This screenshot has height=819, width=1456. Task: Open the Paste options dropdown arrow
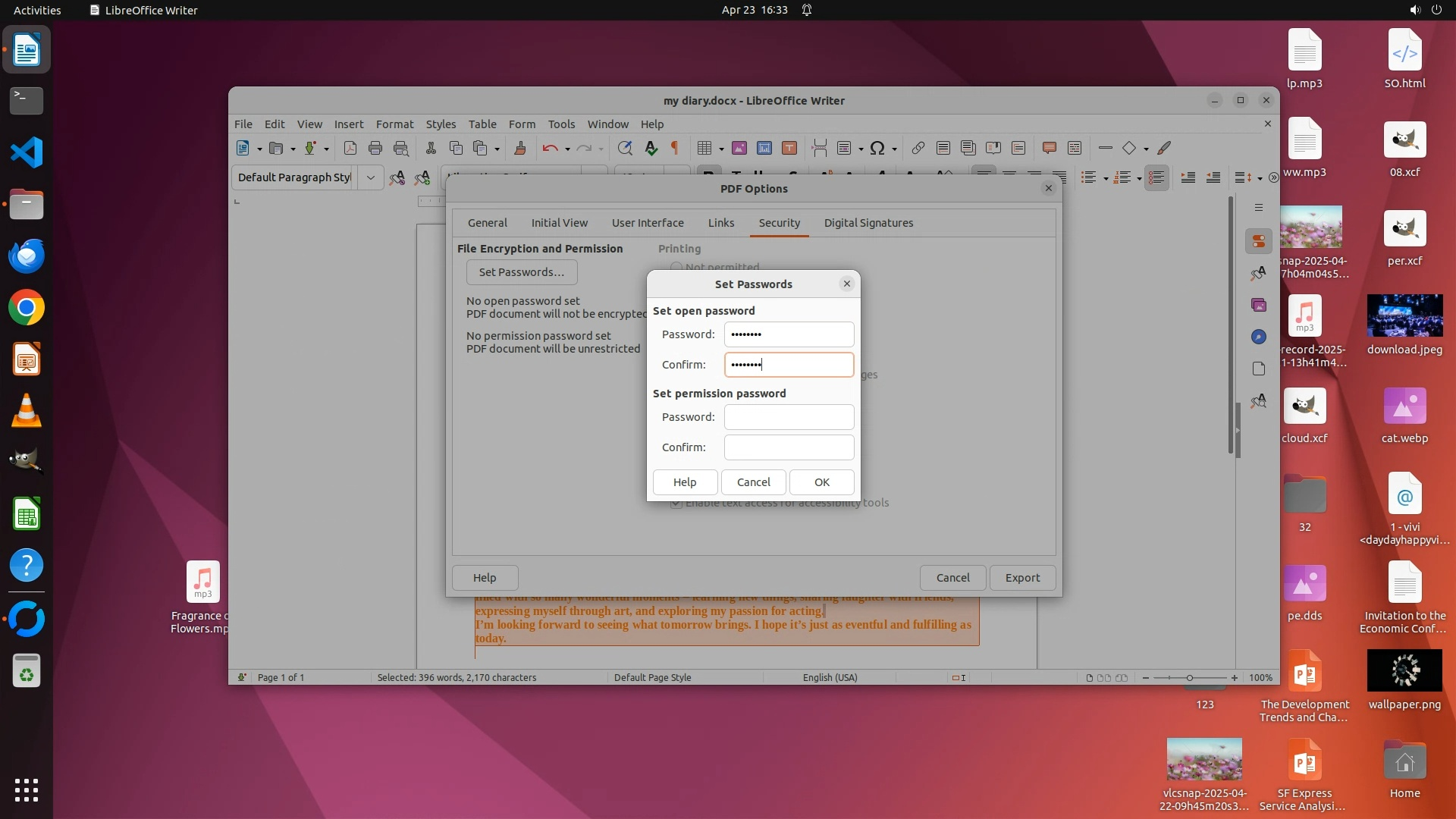(x=497, y=149)
